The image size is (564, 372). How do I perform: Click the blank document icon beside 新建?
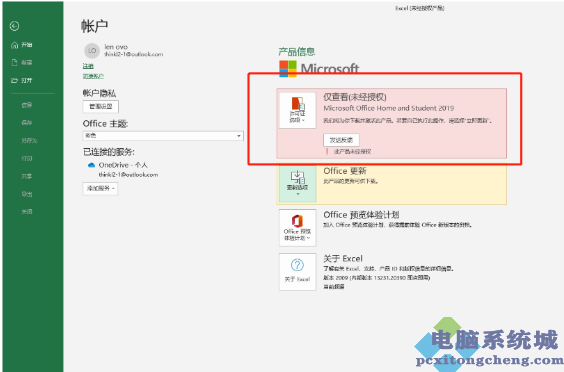click(x=14, y=62)
